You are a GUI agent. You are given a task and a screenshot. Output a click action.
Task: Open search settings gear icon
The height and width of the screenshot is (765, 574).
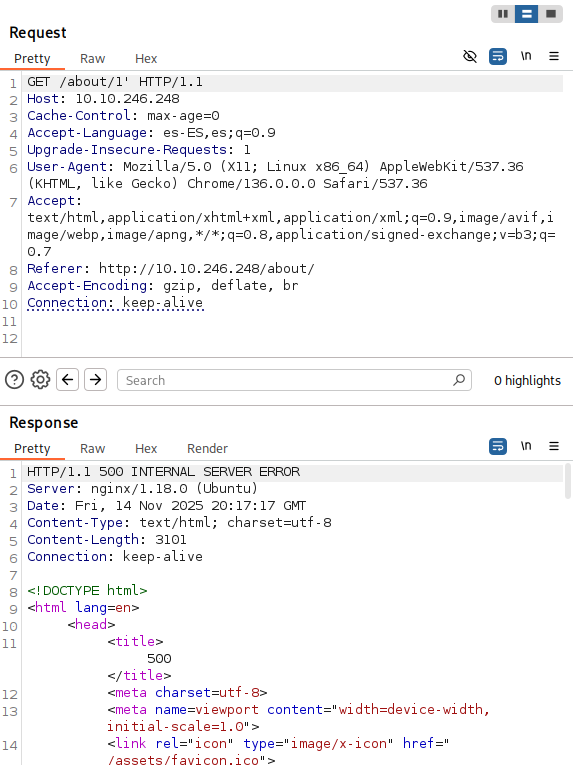(40, 380)
